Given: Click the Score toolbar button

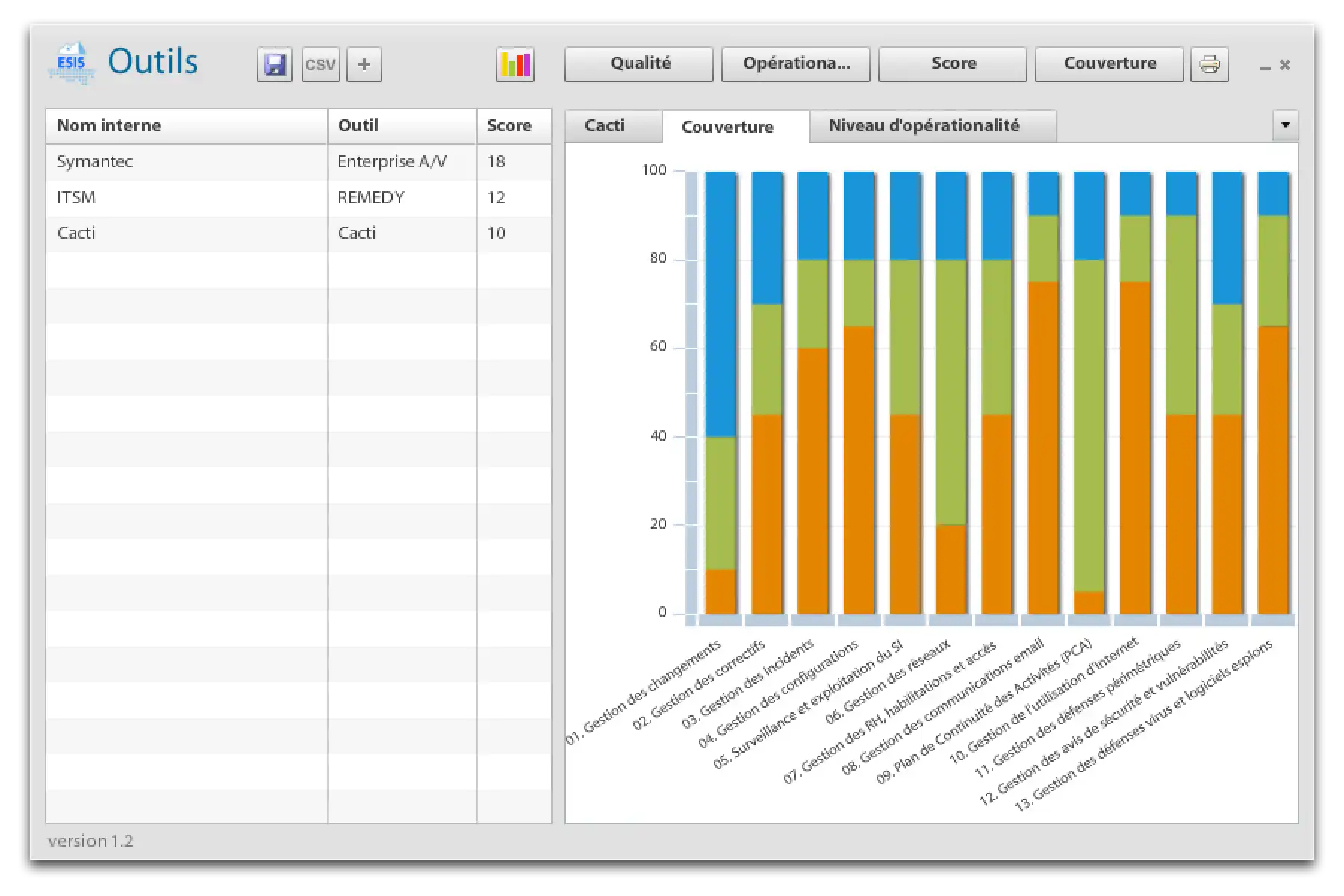Looking at the screenshot, I should [952, 64].
